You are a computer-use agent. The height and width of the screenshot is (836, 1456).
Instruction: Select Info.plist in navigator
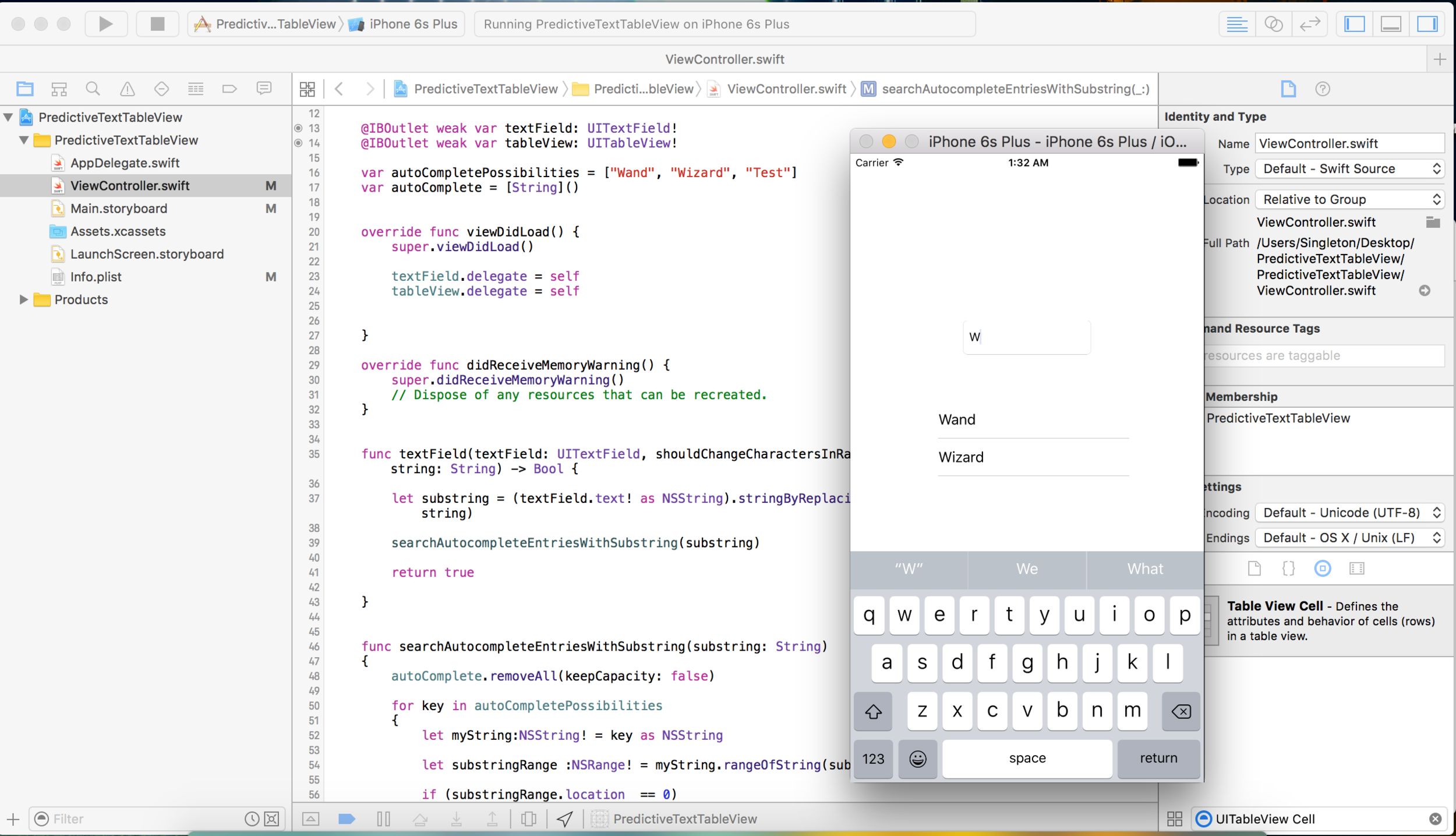pos(96,277)
